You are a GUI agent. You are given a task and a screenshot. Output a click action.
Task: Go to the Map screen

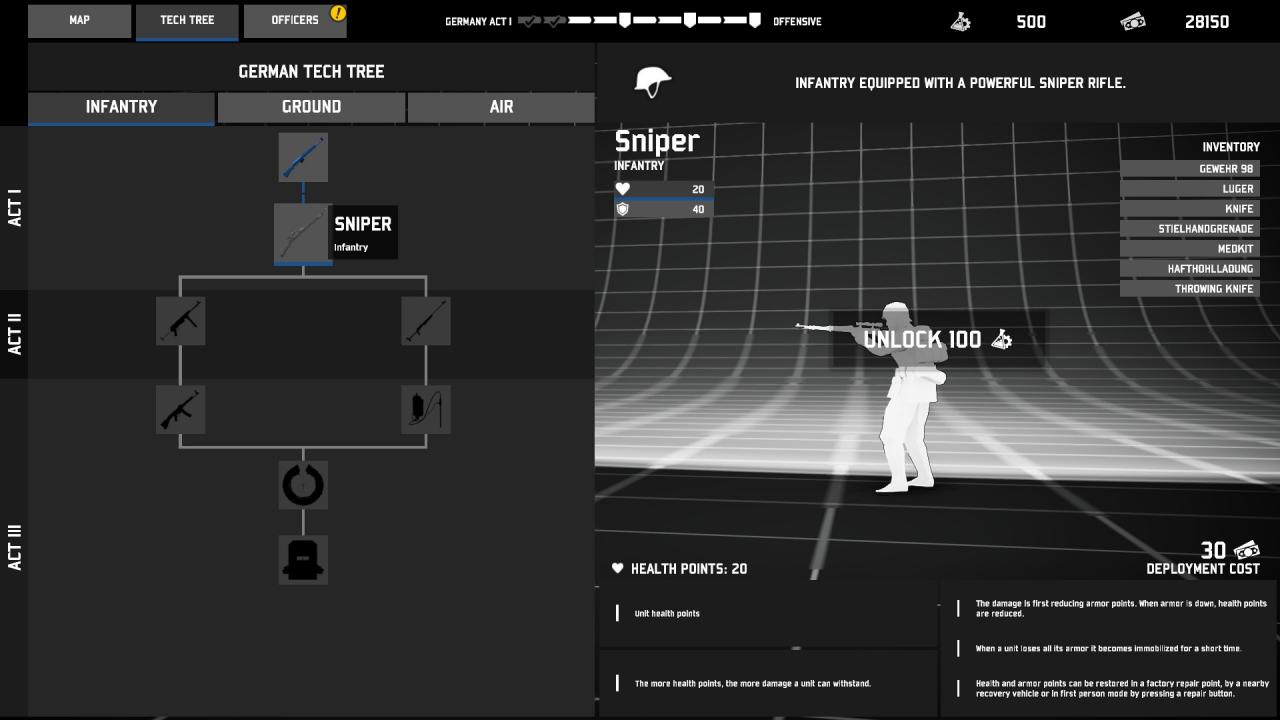tap(79, 20)
